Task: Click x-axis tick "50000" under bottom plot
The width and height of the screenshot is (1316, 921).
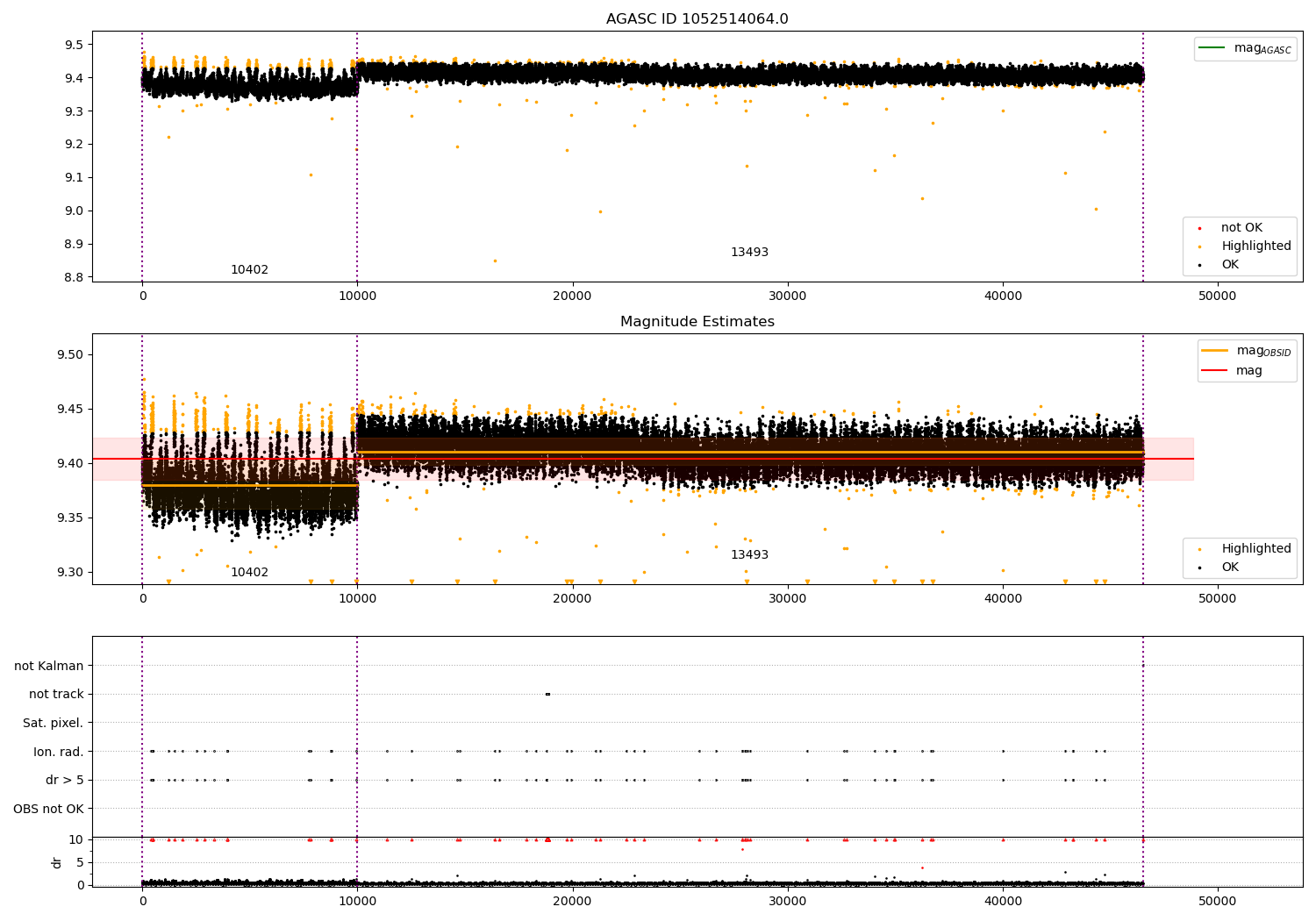Action: pos(1218,902)
